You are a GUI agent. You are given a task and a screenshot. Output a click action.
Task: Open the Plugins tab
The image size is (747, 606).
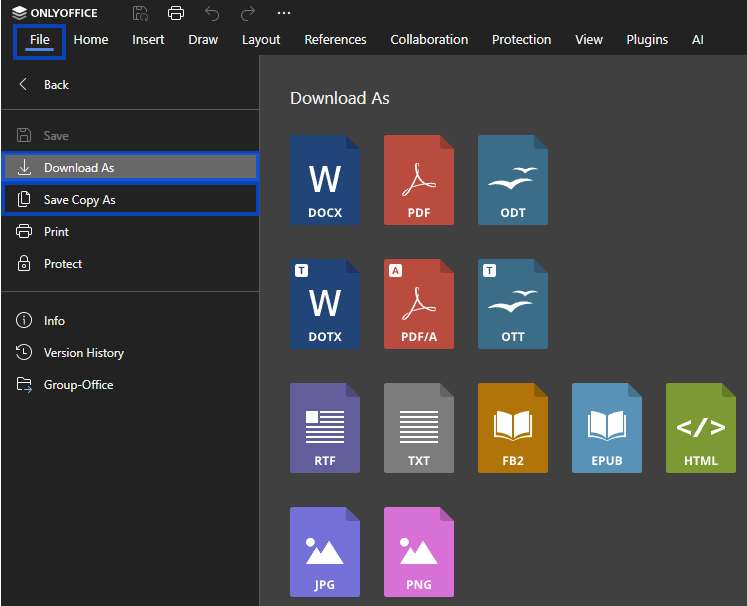647,40
